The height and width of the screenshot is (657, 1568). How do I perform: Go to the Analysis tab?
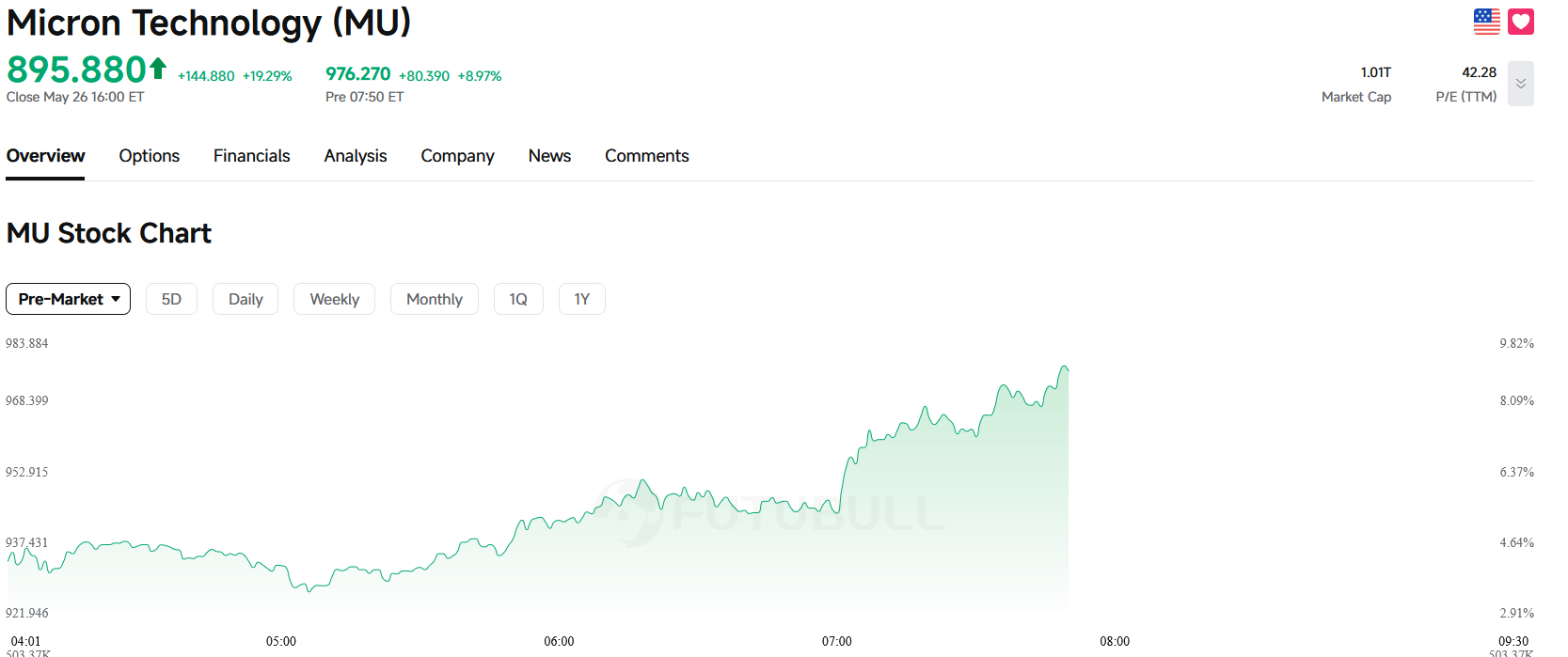coord(356,156)
